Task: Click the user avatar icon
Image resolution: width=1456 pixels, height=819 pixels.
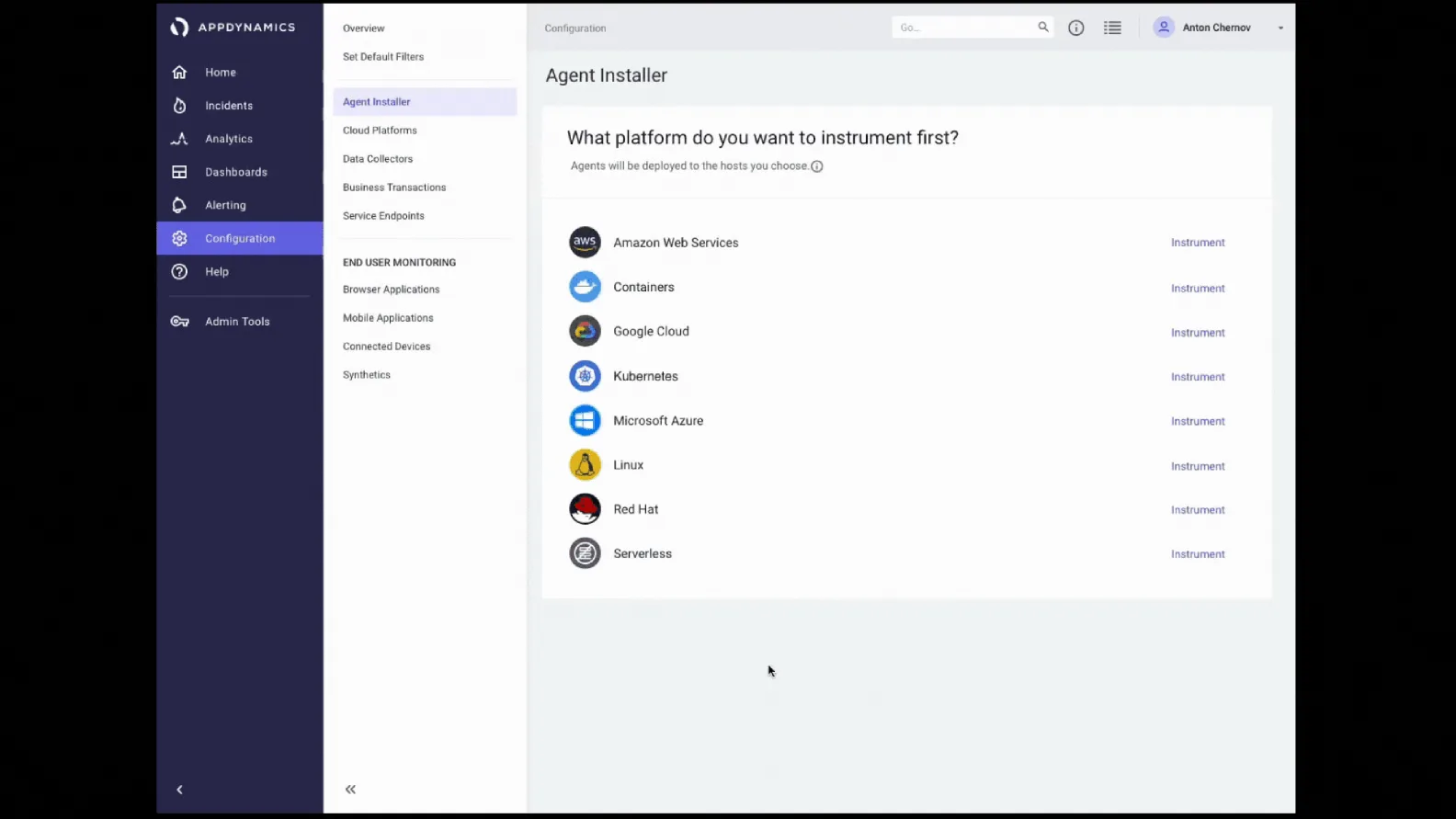Action: click(x=1164, y=28)
